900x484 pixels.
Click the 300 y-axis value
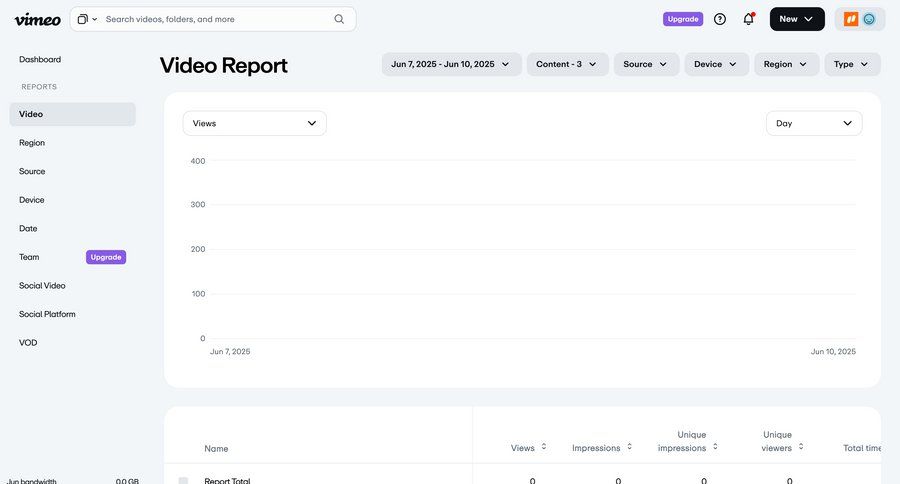click(198, 204)
